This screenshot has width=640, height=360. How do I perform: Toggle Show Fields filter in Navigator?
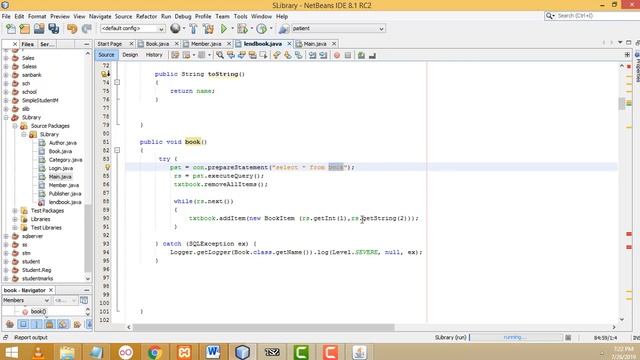click(23, 324)
